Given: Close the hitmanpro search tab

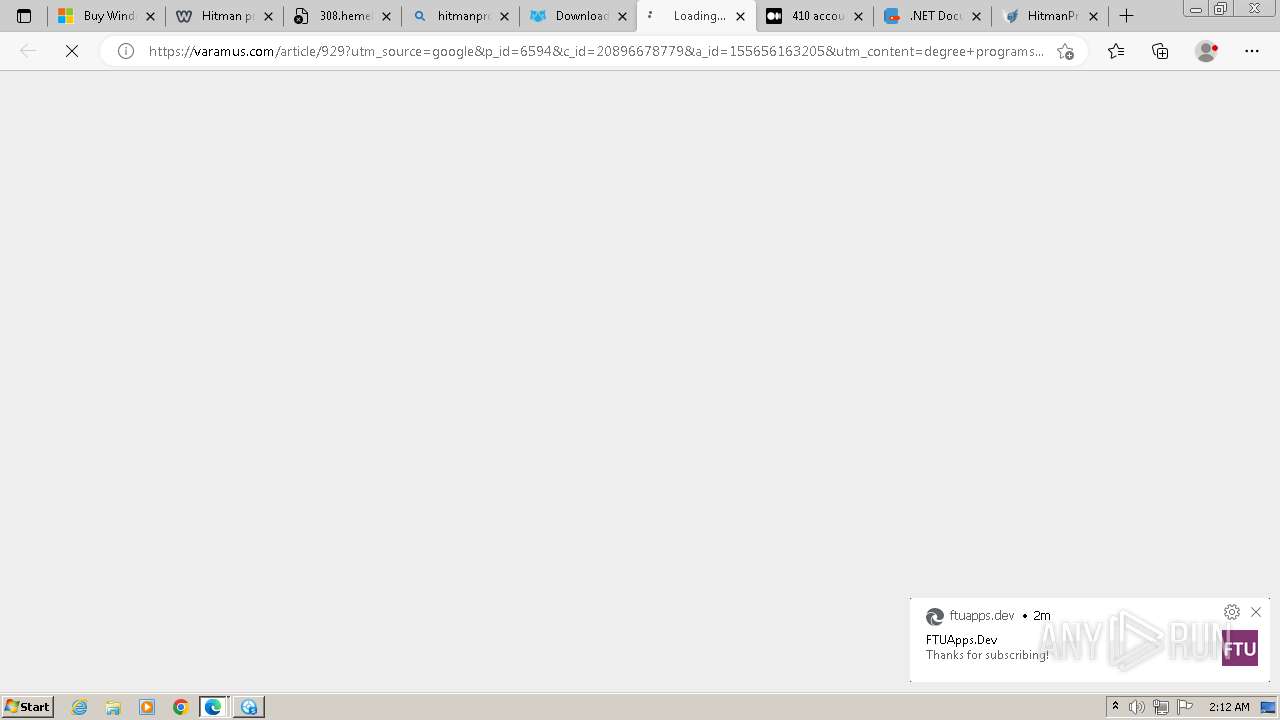Looking at the screenshot, I should pyautogui.click(x=504, y=17).
